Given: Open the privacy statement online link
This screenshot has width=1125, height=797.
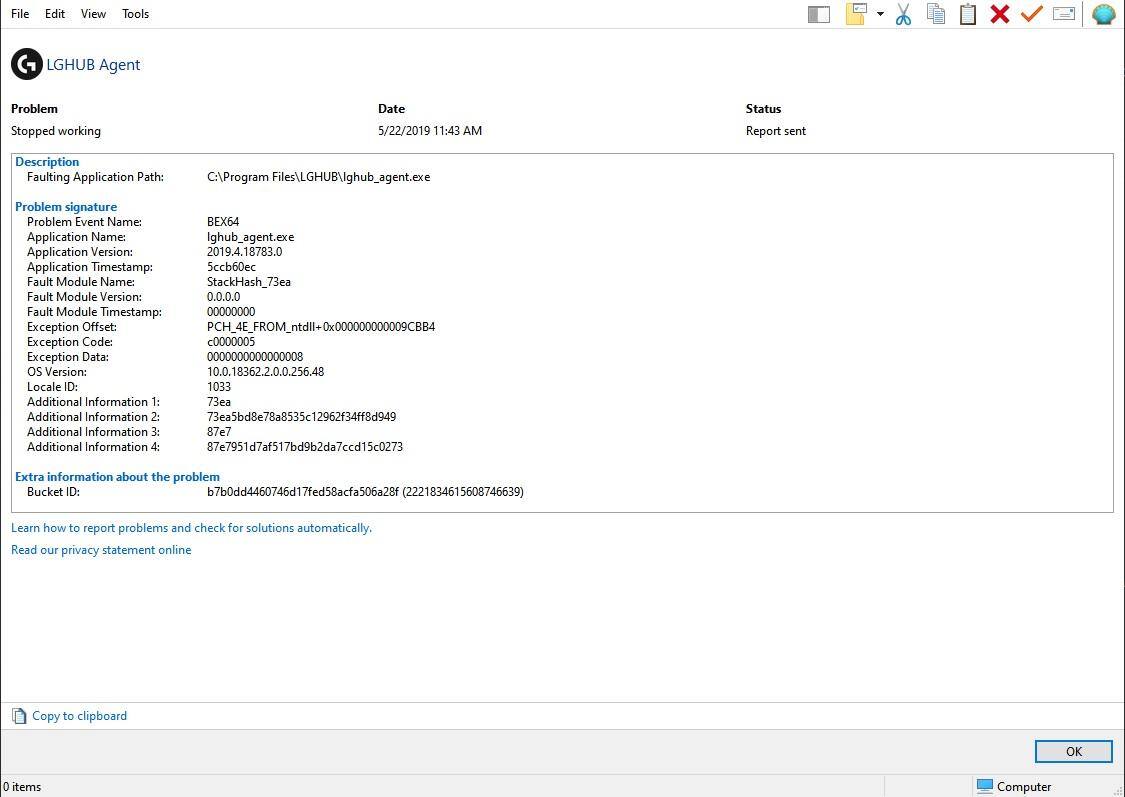Looking at the screenshot, I should 101,550.
